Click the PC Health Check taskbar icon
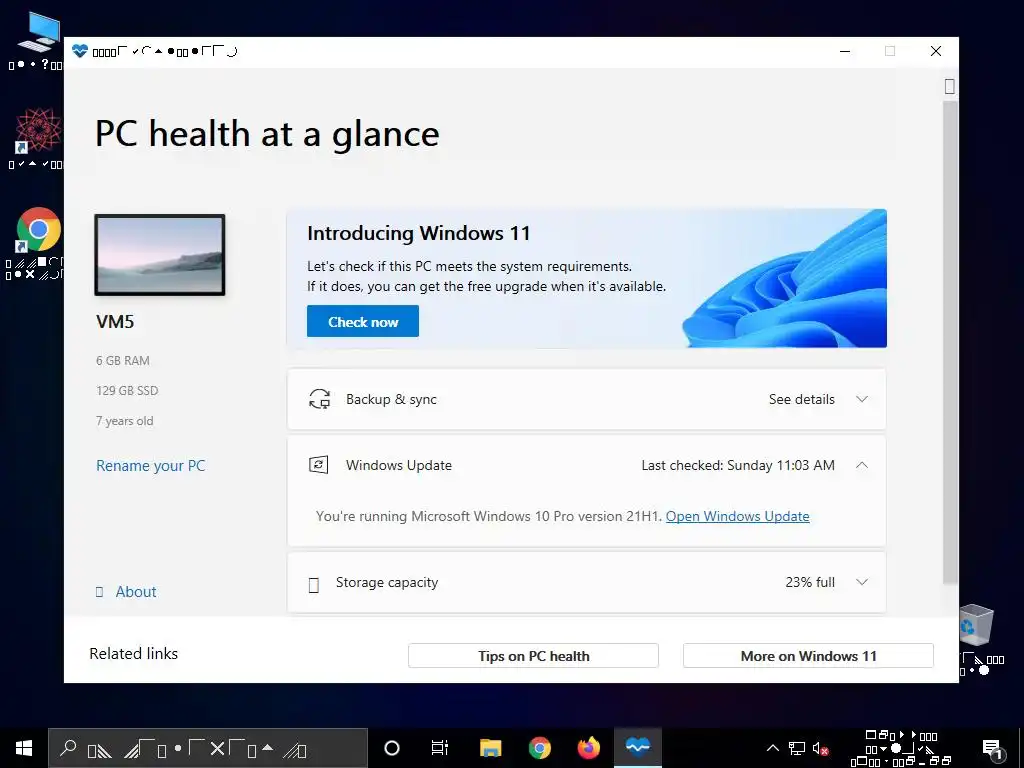The image size is (1024, 768). point(637,746)
